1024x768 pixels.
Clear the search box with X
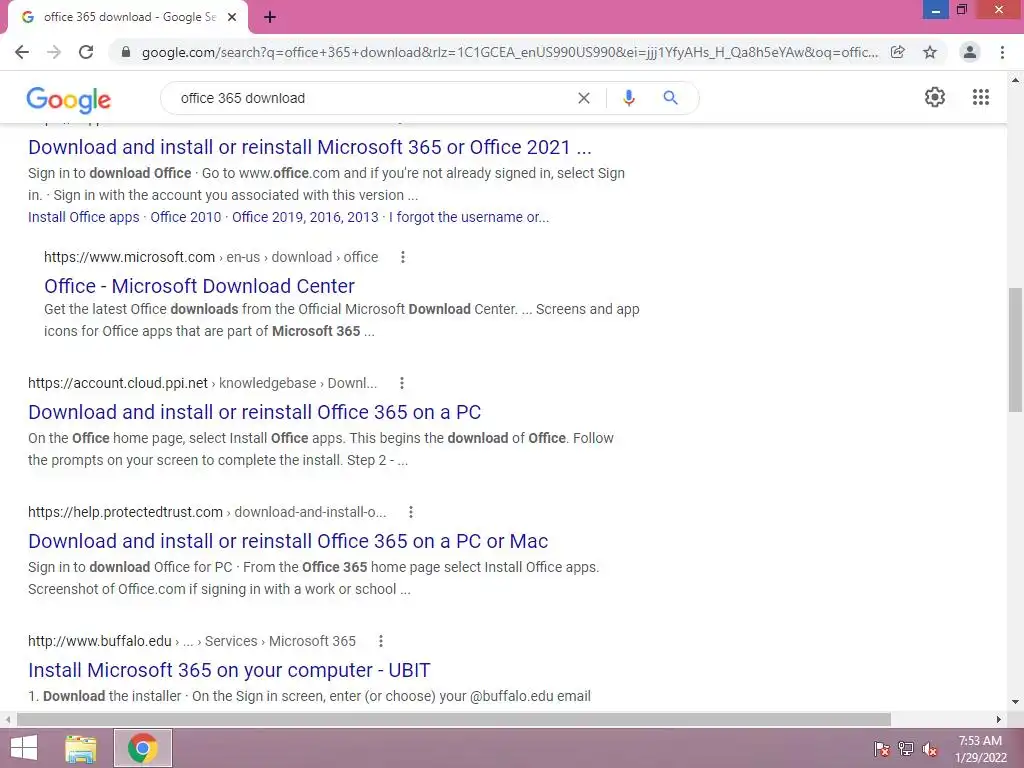[x=584, y=98]
